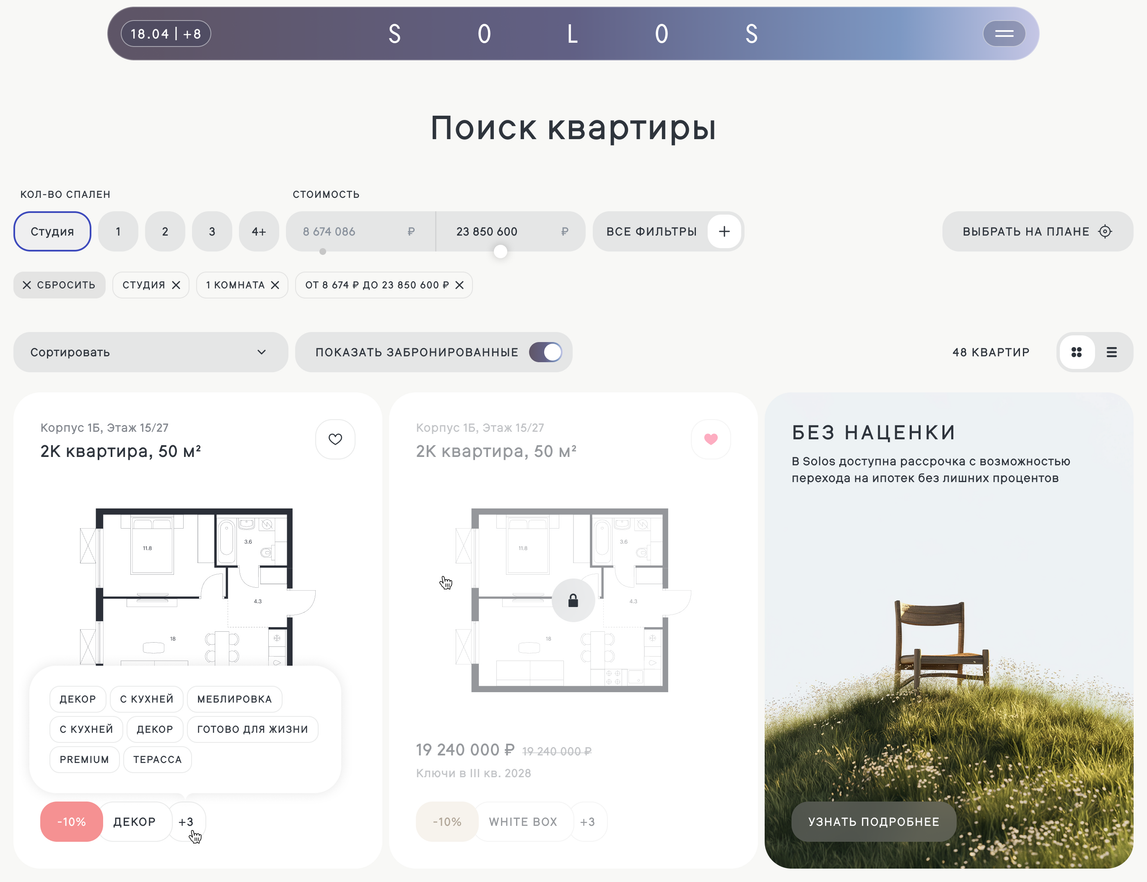Click Узнать подробнее on promo card

[x=873, y=822]
